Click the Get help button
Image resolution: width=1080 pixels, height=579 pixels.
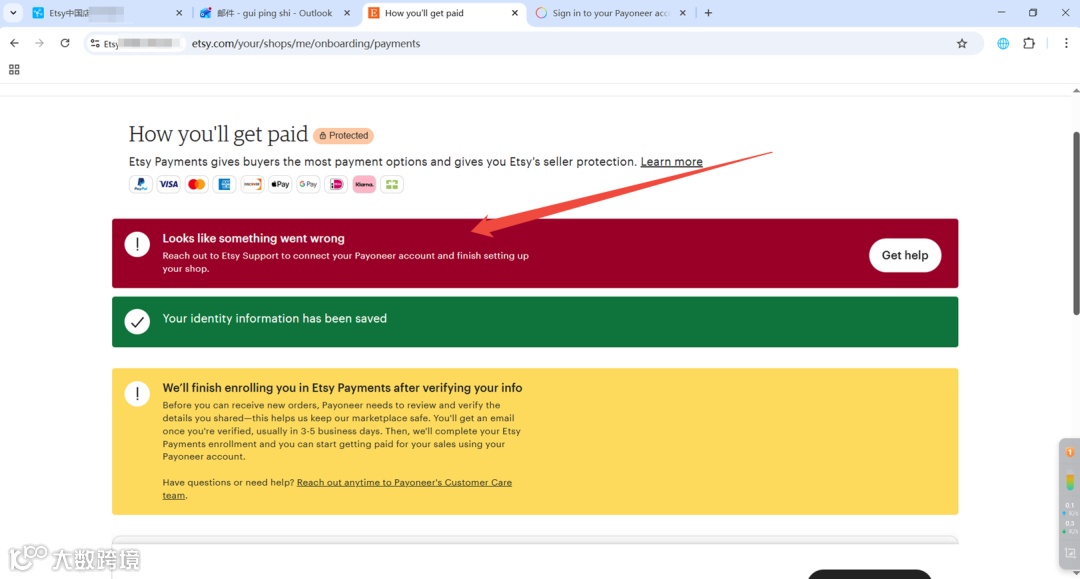pos(904,255)
